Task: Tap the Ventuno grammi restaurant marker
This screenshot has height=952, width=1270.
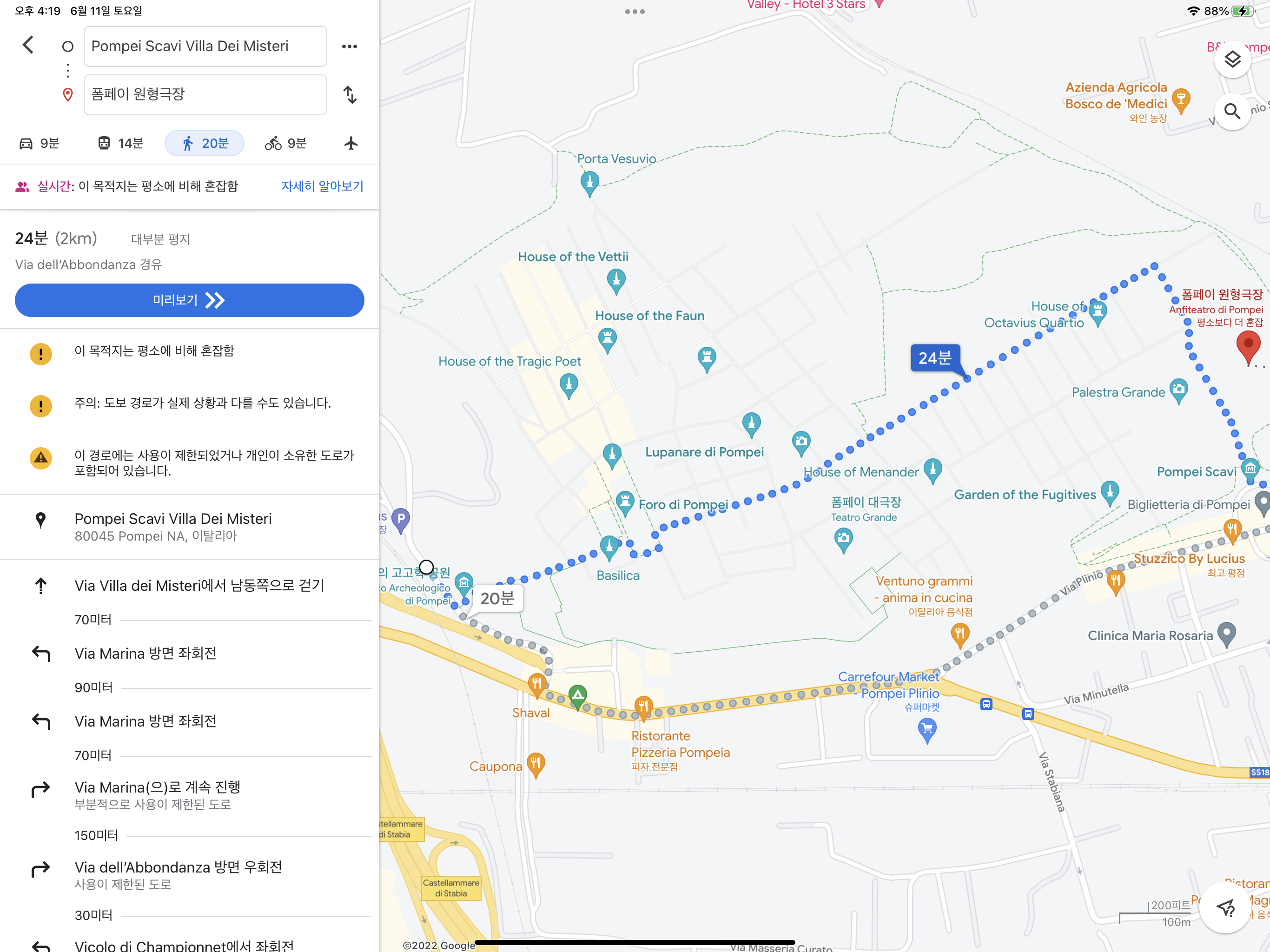Action: point(960,635)
